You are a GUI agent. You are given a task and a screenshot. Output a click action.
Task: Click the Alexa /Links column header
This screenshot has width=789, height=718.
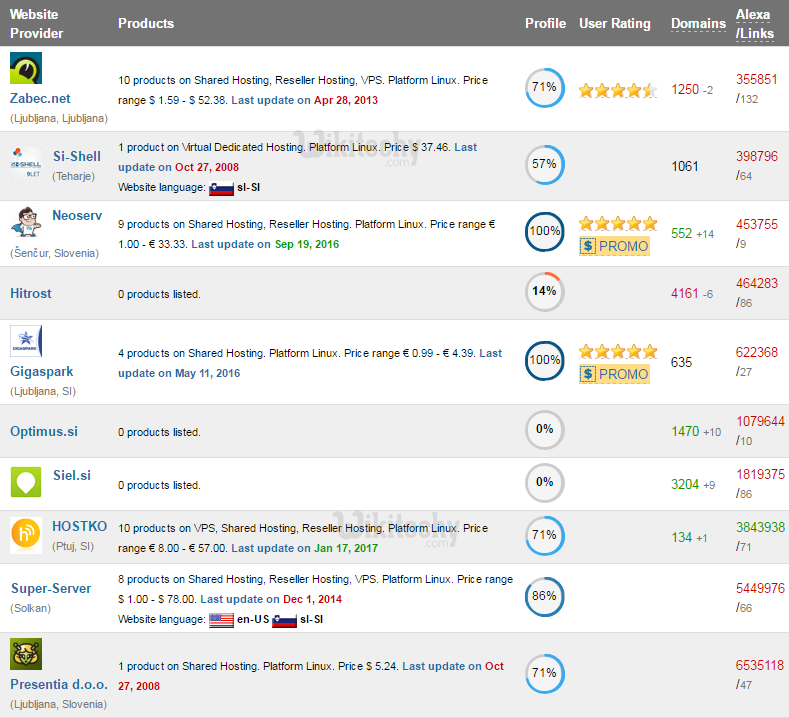753,23
